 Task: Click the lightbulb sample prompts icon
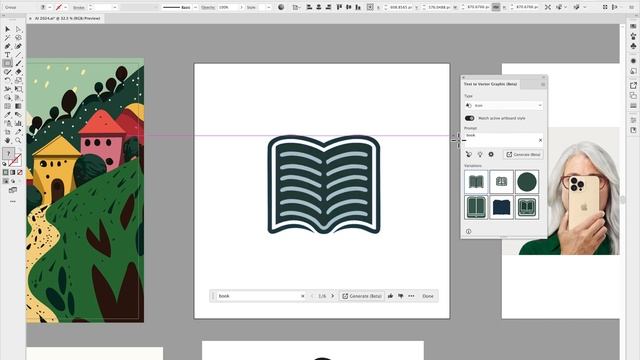[480, 154]
